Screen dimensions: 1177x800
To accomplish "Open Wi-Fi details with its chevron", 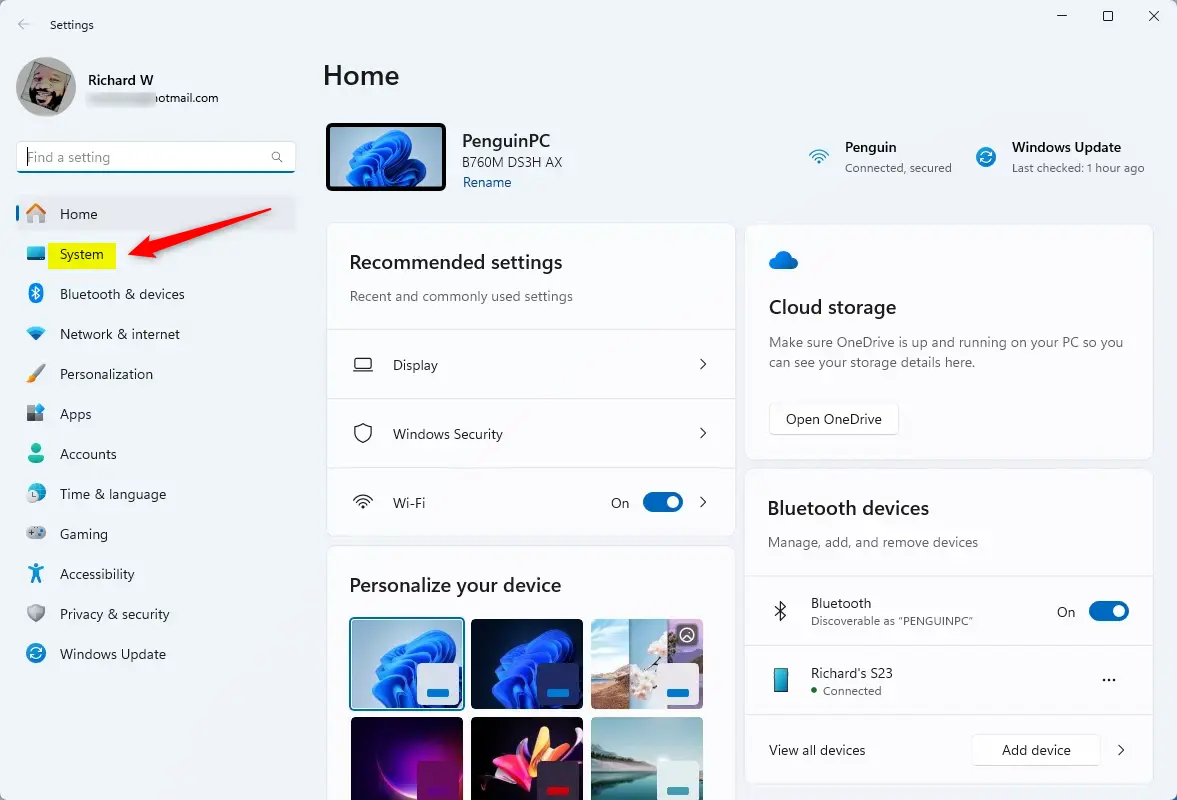I will pyautogui.click(x=703, y=502).
